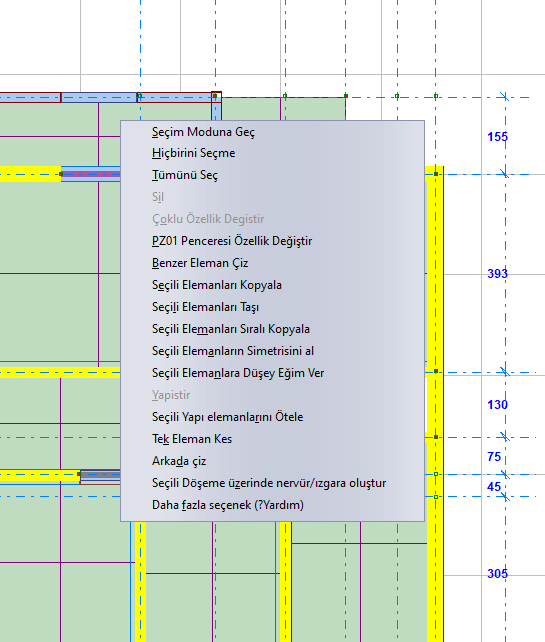
Task: Click 'Arkada çiz' menu item
Action: click(272, 461)
